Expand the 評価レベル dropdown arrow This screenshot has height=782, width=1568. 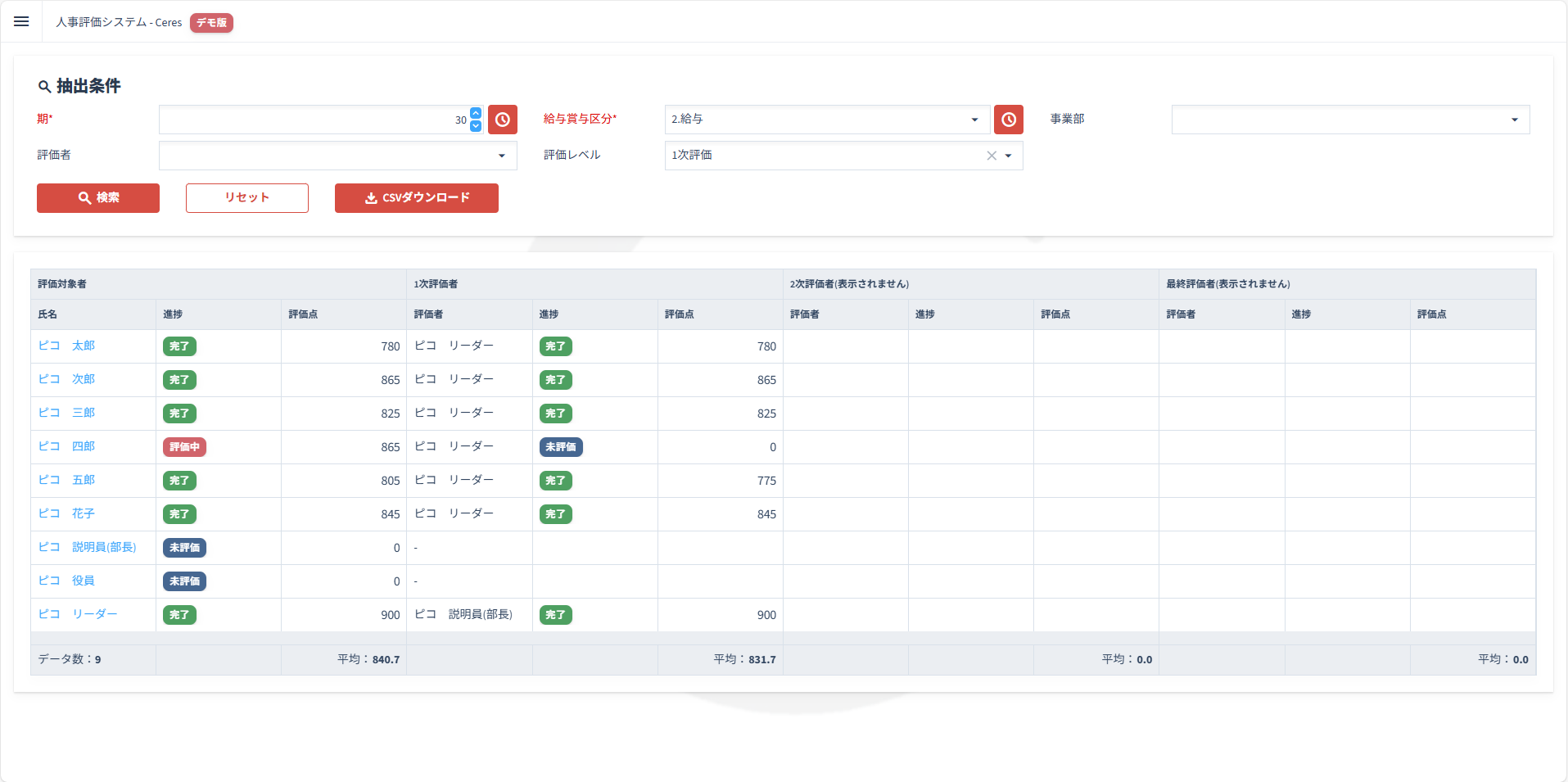point(1008,156)
